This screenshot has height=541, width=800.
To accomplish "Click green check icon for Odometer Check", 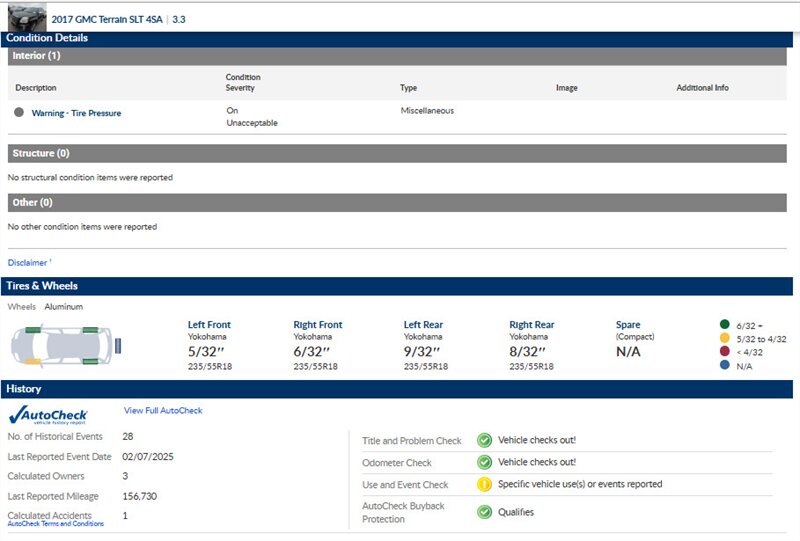I will (x=484, y=462).
